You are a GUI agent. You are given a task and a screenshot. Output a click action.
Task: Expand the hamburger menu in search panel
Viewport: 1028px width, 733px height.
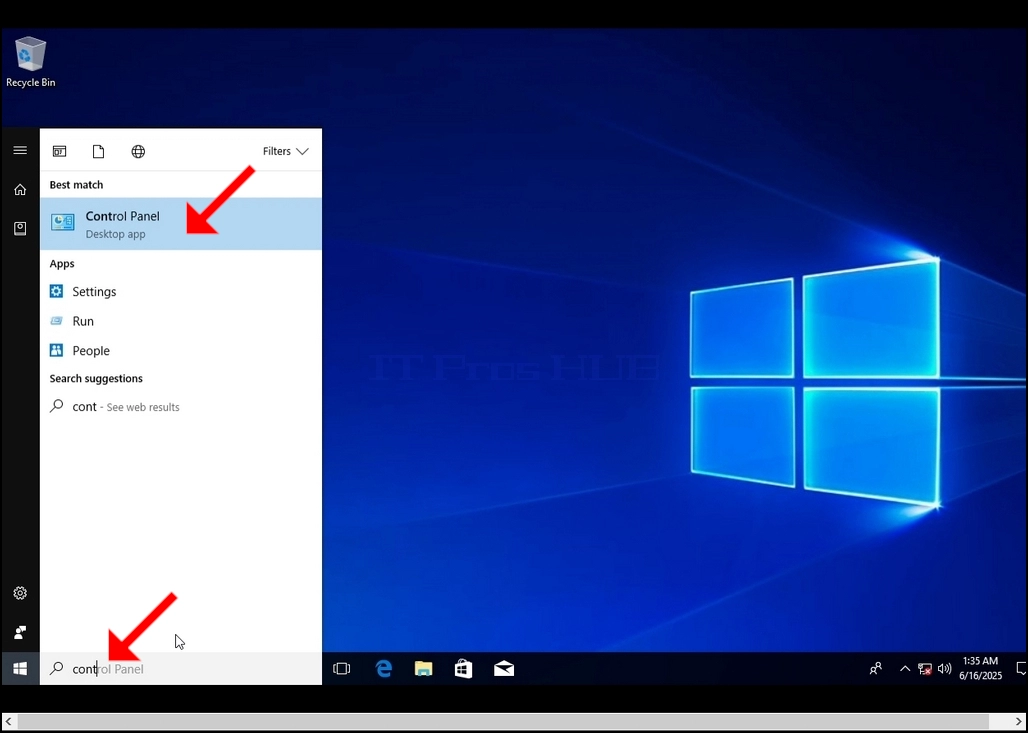(20, 151)
